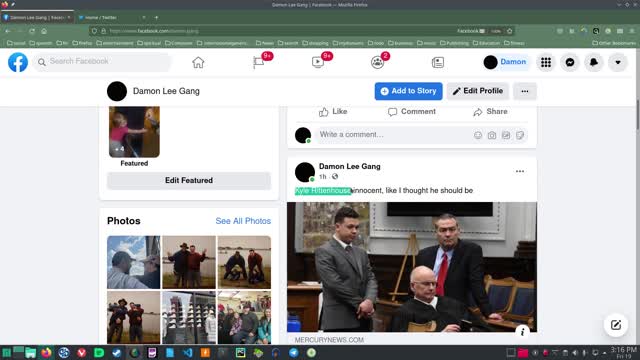Viewport: 640px width, 360px height.
Task: Launch Firefox from the taskbar
Action: [x=46, y=353]
